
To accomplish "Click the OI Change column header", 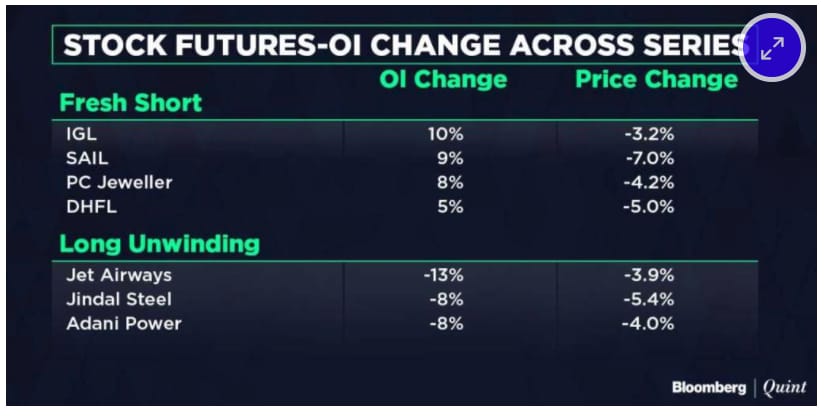I will pyautogui.click(x=443, y=80).
